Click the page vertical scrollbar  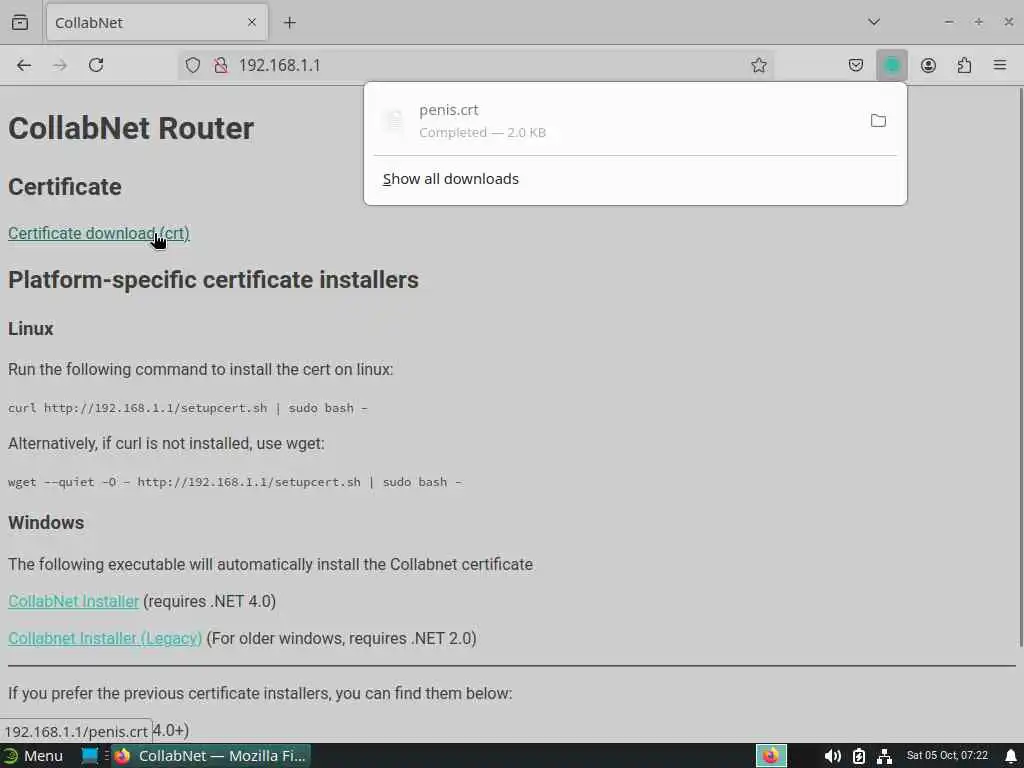coord(1019,366)
